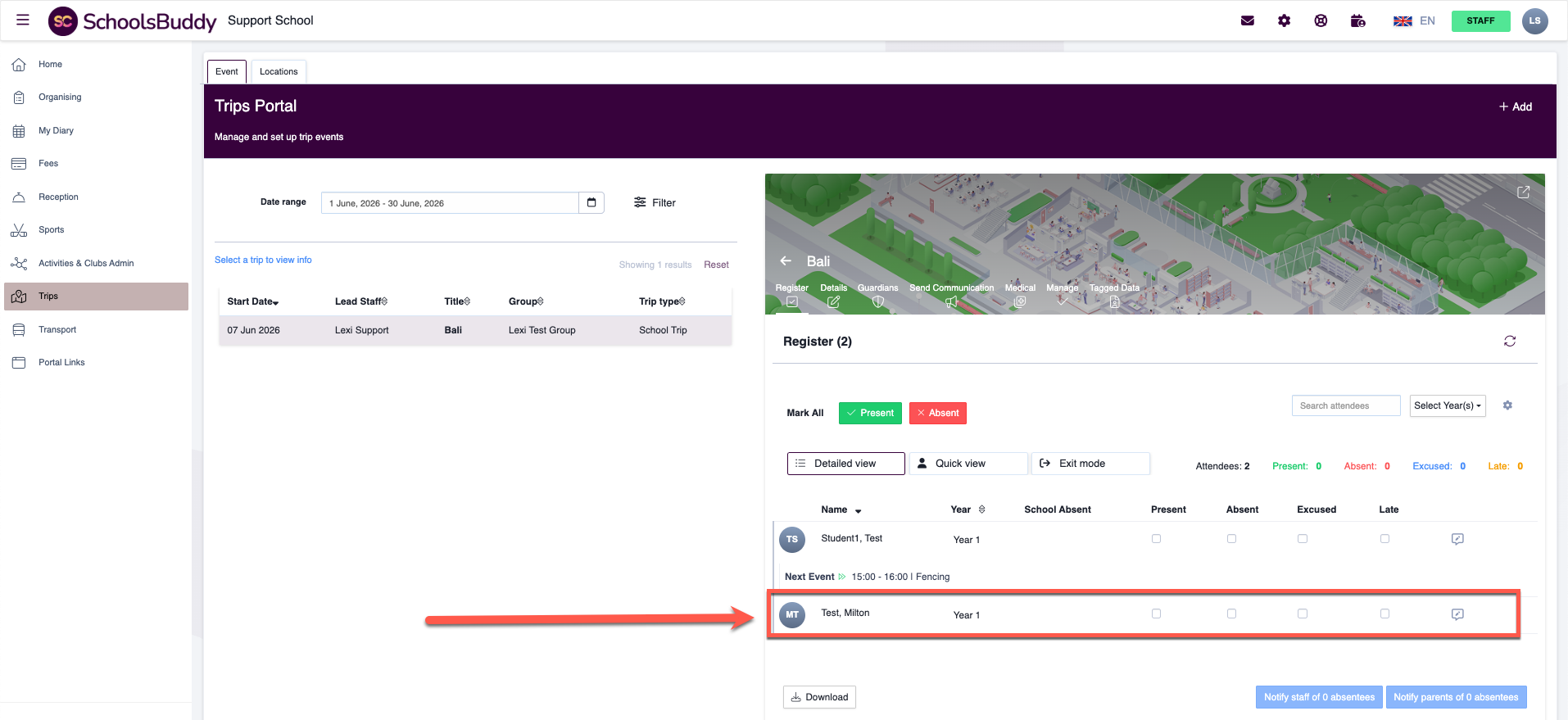Click the calendar icon beside date range
Screen dimensions: 1568x720
coord(591,202)
